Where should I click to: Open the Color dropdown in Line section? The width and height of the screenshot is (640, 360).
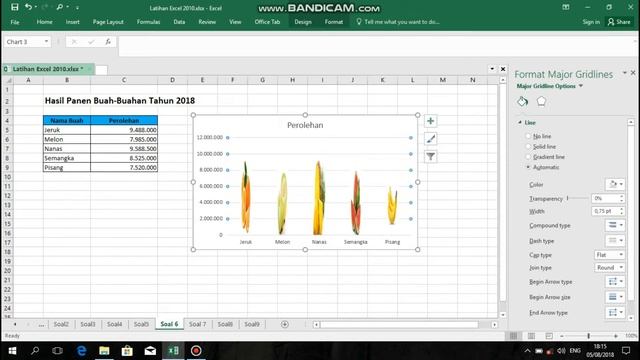coord(615,184)
